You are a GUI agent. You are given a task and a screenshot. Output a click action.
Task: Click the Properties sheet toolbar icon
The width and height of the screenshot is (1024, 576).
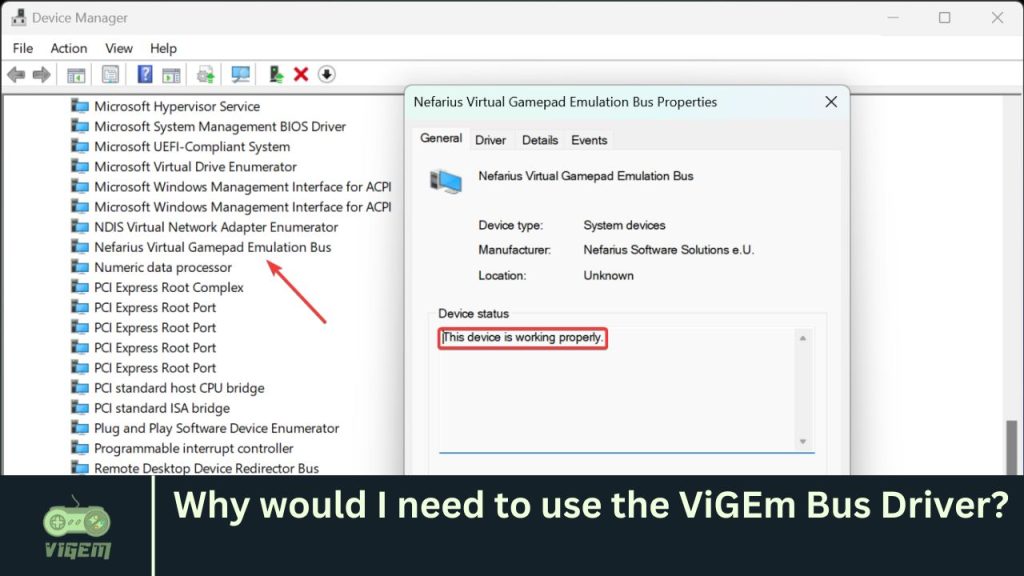coord(110,74)
